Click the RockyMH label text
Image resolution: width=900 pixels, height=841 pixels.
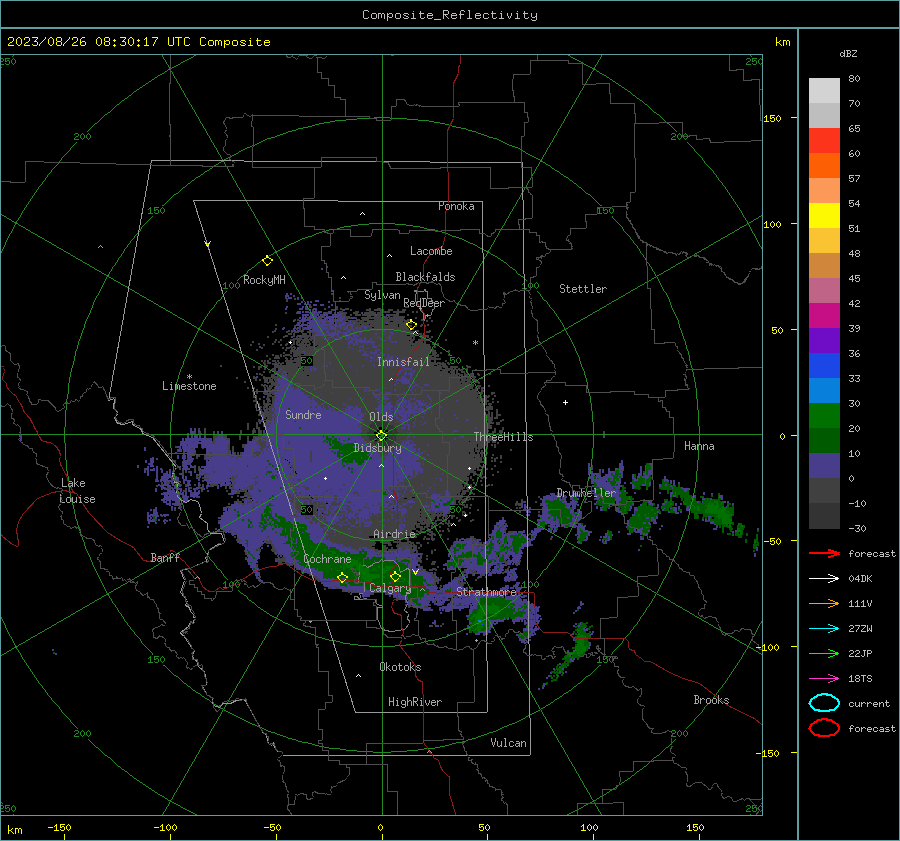[x=264, y=280]
